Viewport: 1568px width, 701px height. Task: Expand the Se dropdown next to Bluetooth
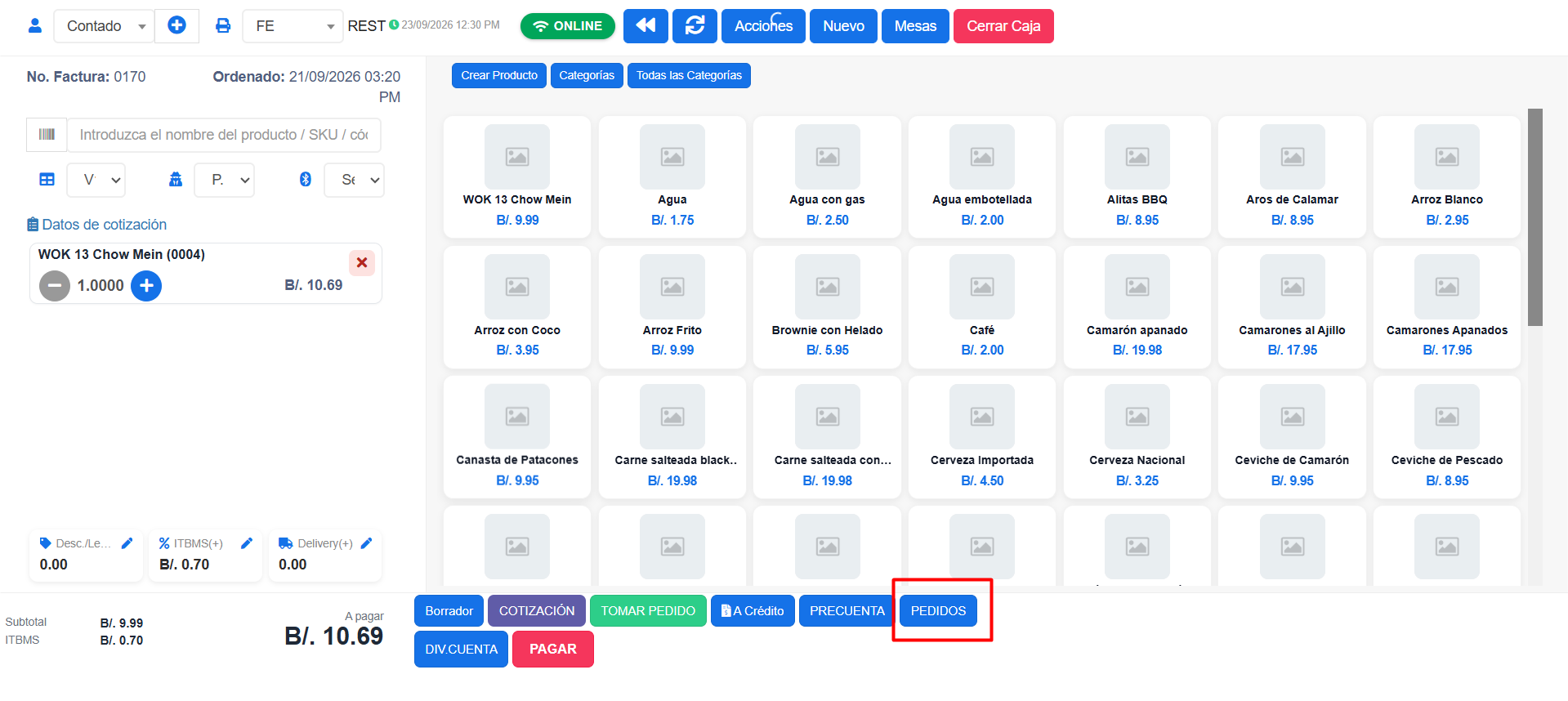[354, 180]
